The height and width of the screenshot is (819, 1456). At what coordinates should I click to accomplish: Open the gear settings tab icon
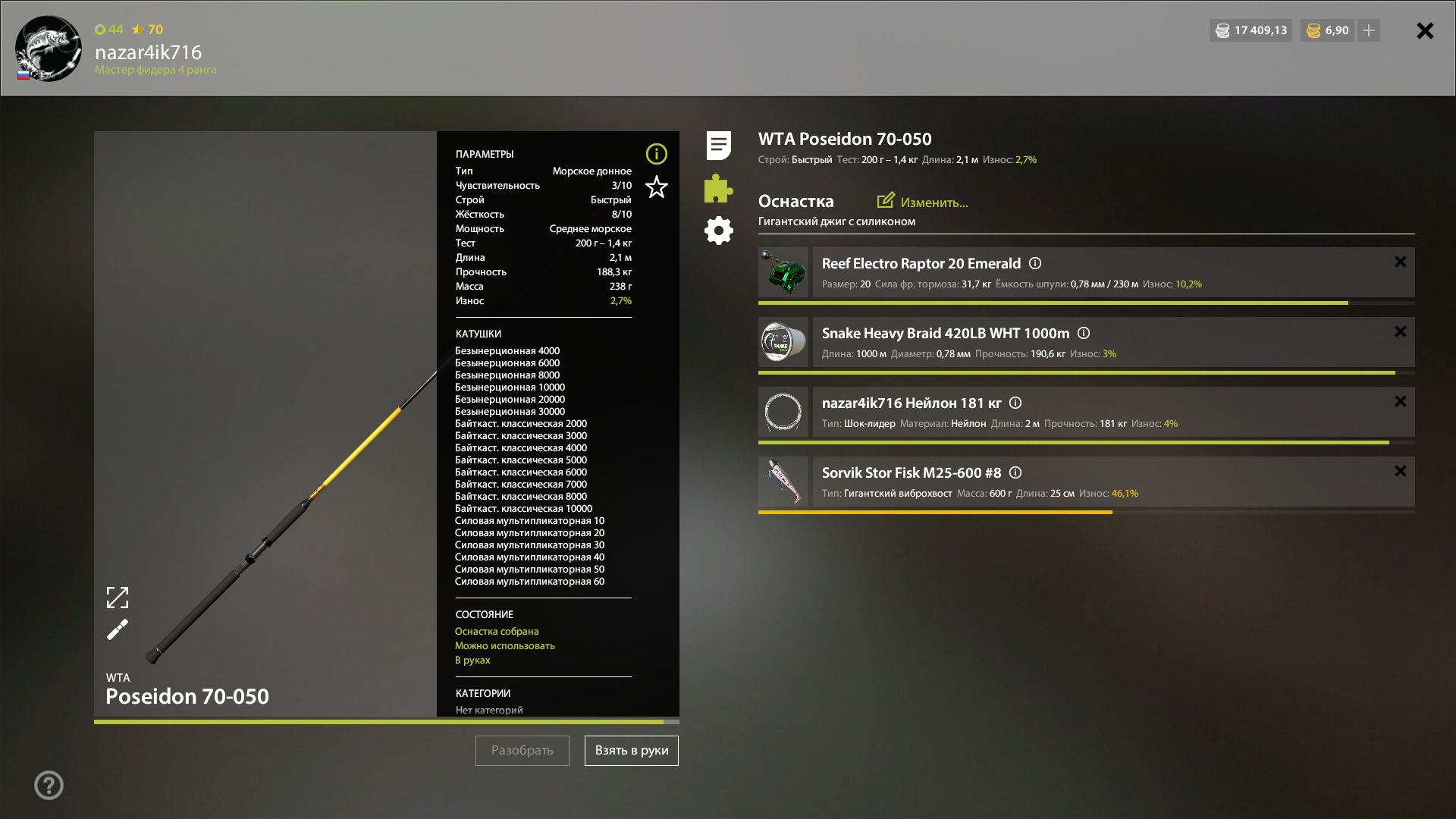(718, 231)
